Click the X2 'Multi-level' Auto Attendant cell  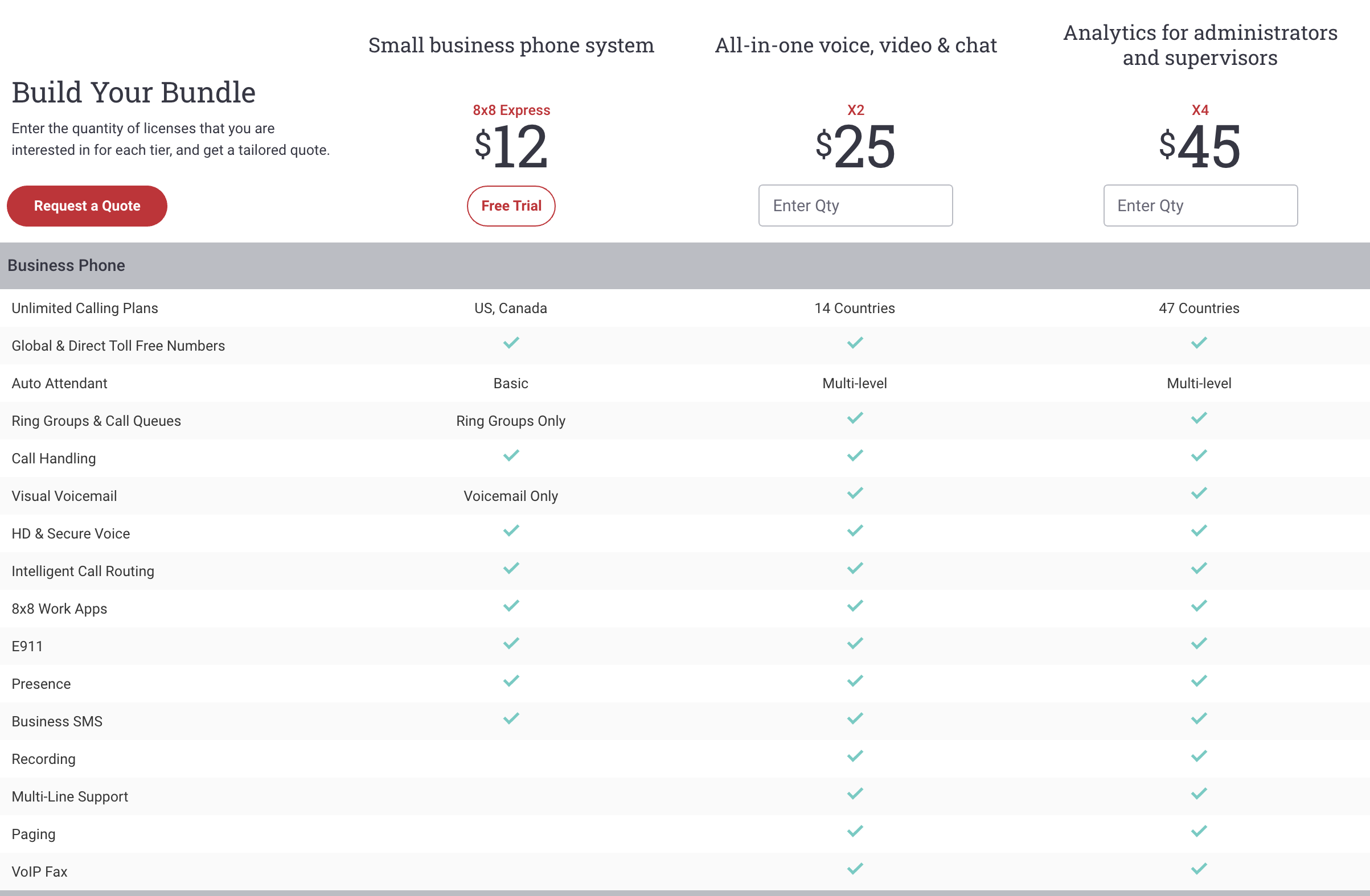tap(855, 383)
